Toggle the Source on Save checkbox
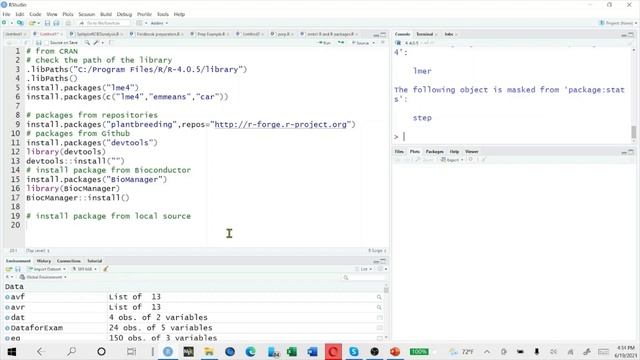This screenshot has height=360, width=640. pos(47,43)
